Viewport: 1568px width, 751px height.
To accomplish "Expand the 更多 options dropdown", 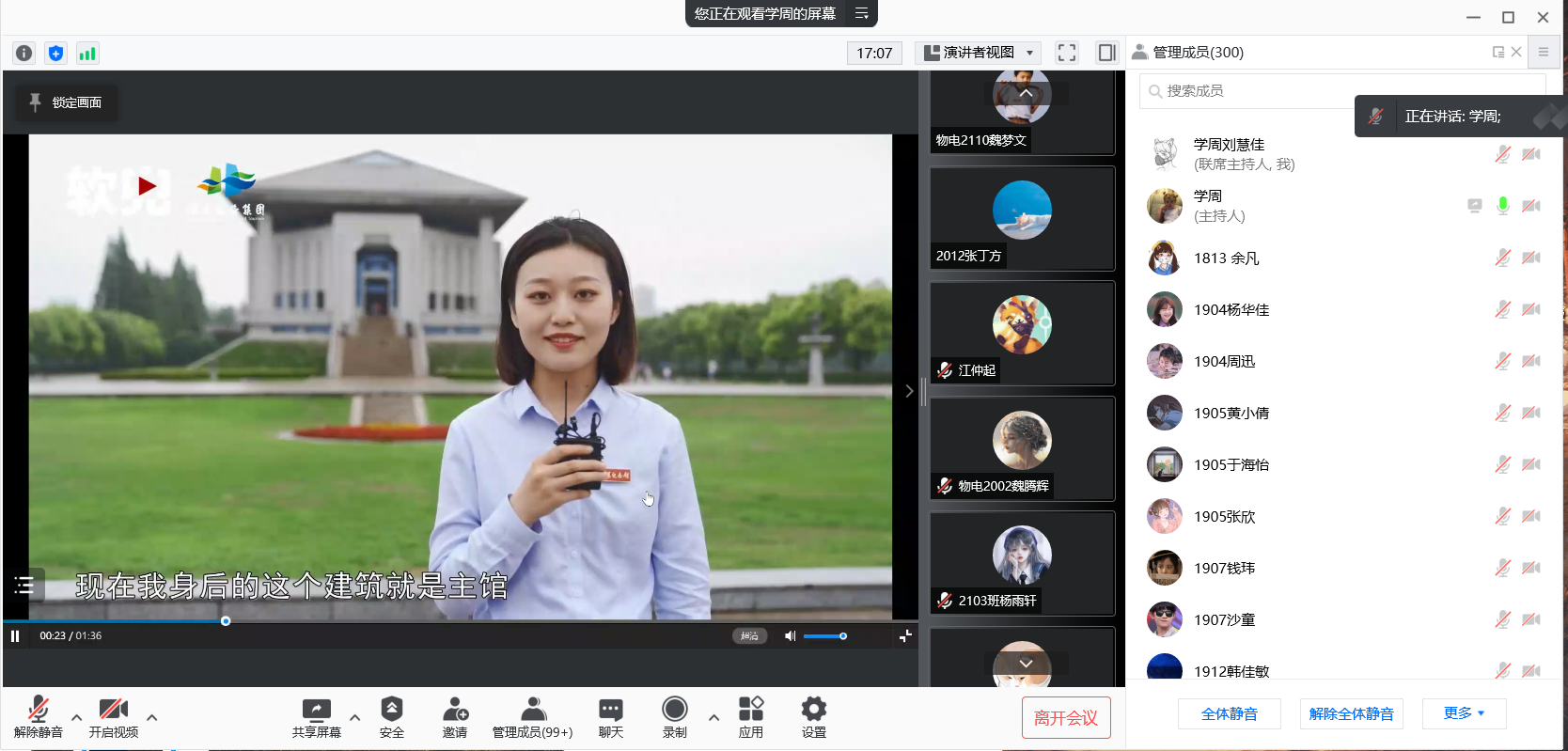I will tap(1464, 713).
